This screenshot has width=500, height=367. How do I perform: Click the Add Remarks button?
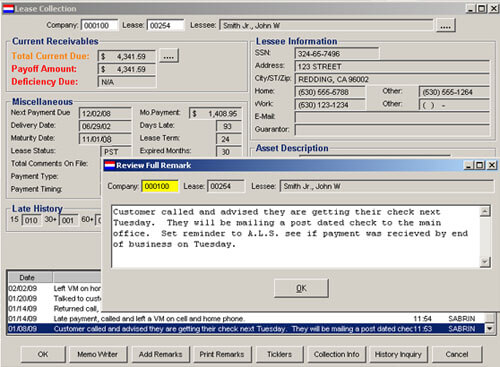[x=161, y=354]
